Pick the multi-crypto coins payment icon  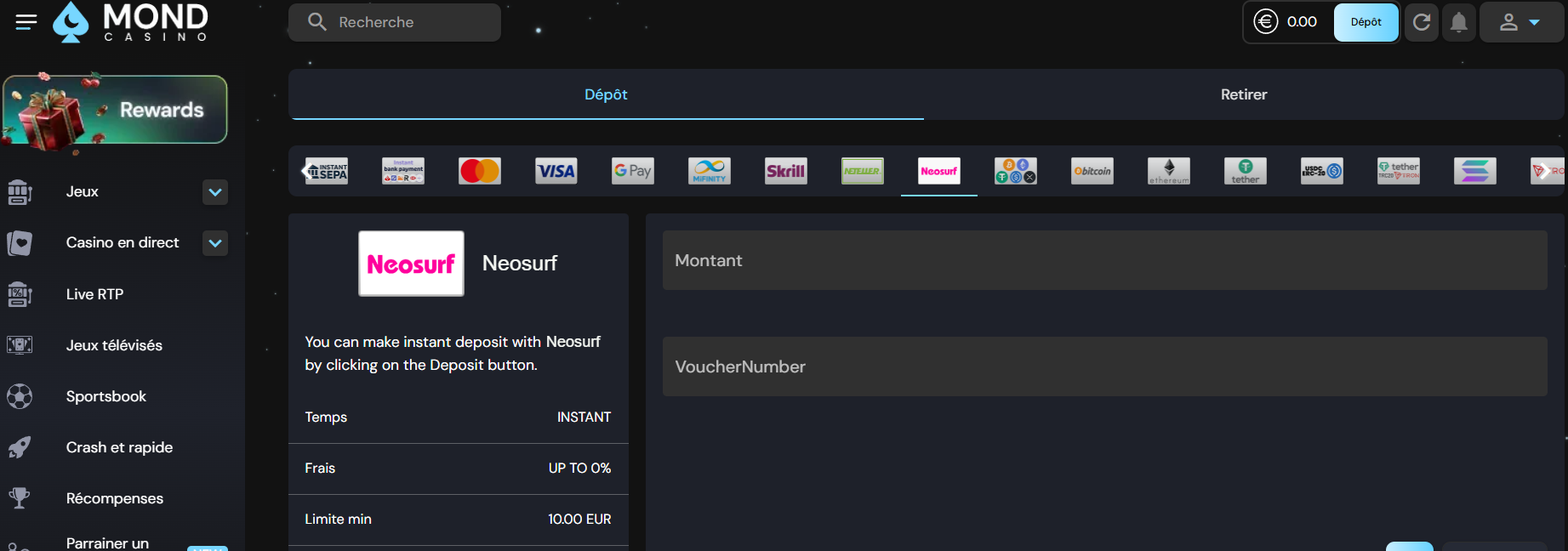[x=1016, y=171]
